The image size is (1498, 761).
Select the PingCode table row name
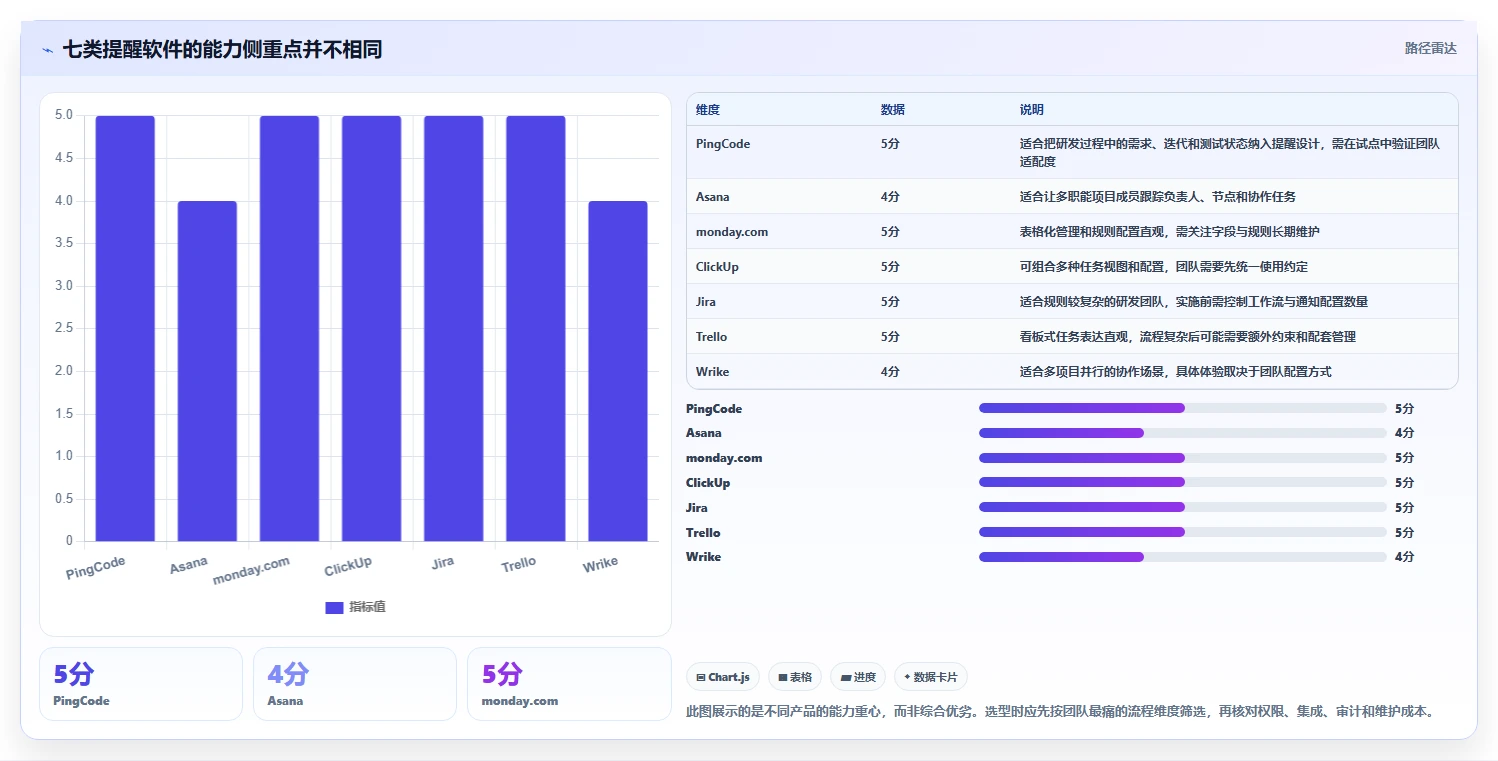[x=723, y=144]
